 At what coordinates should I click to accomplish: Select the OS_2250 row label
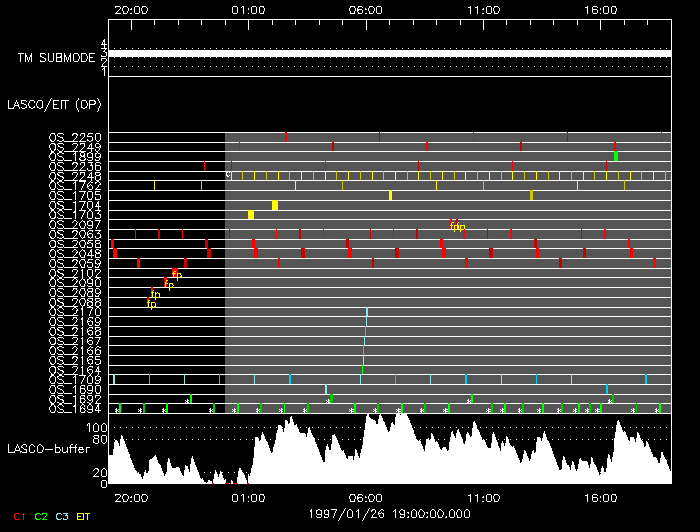[x=74, y=137]
